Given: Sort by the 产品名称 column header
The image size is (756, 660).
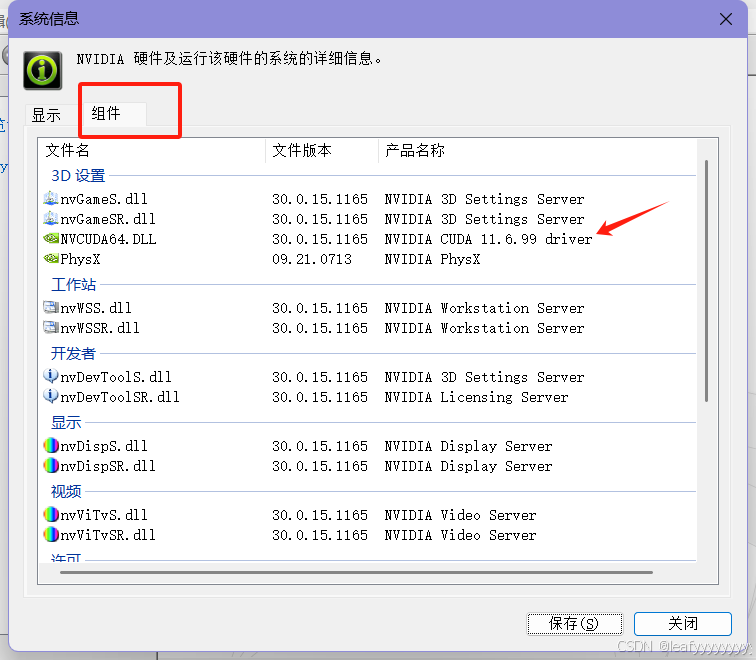Looking at the screenshot, I should click(538, 150).
